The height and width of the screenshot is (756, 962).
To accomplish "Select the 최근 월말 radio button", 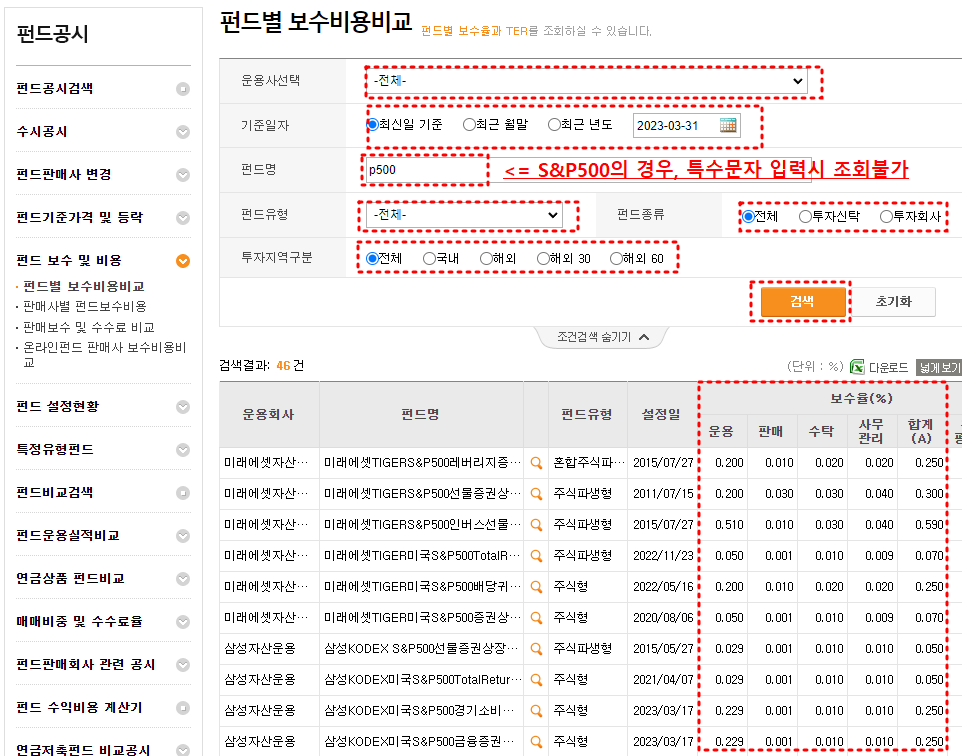I will [x=468, y=124].
